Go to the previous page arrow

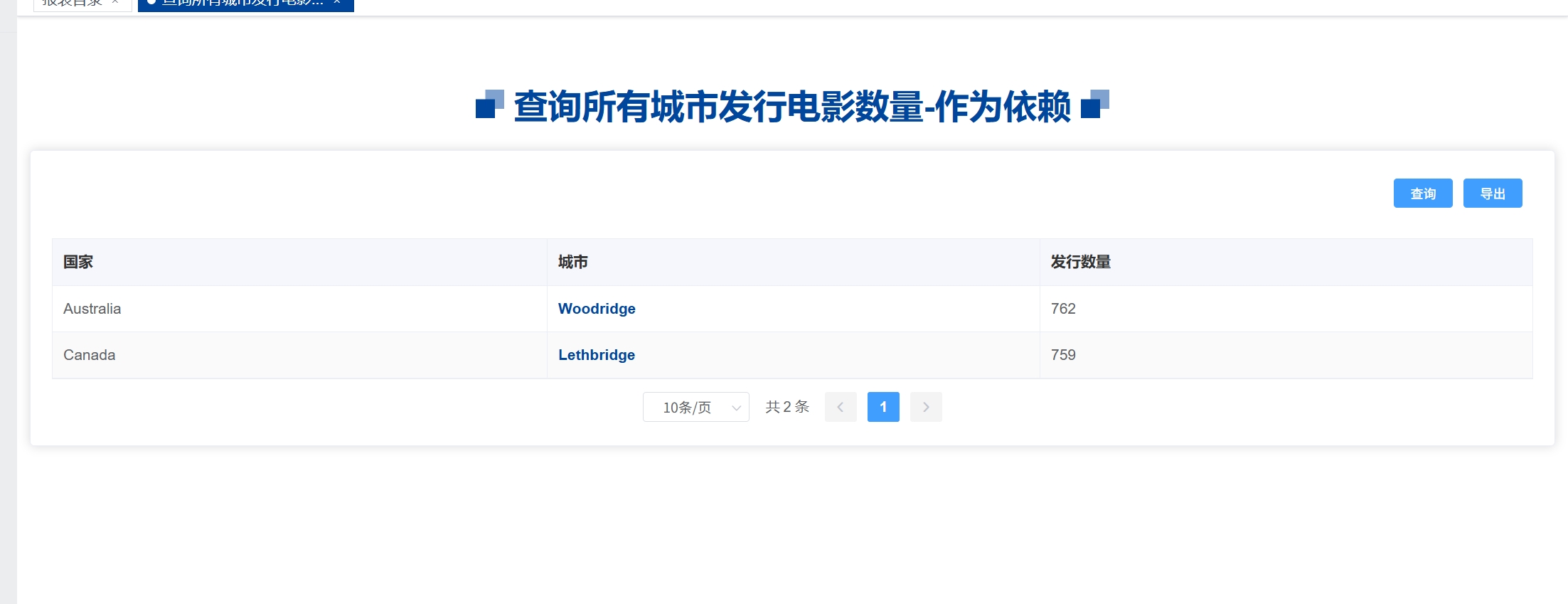pos(840,407)
